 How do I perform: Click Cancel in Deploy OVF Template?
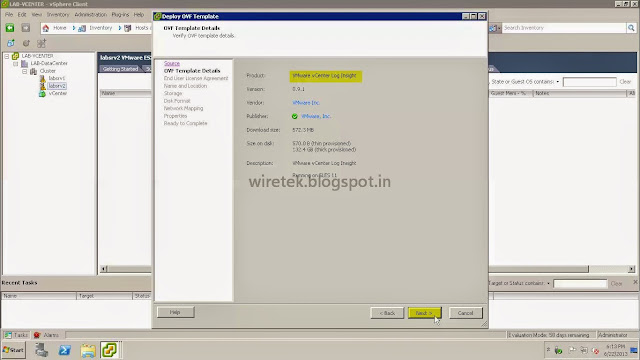[465, 313]
